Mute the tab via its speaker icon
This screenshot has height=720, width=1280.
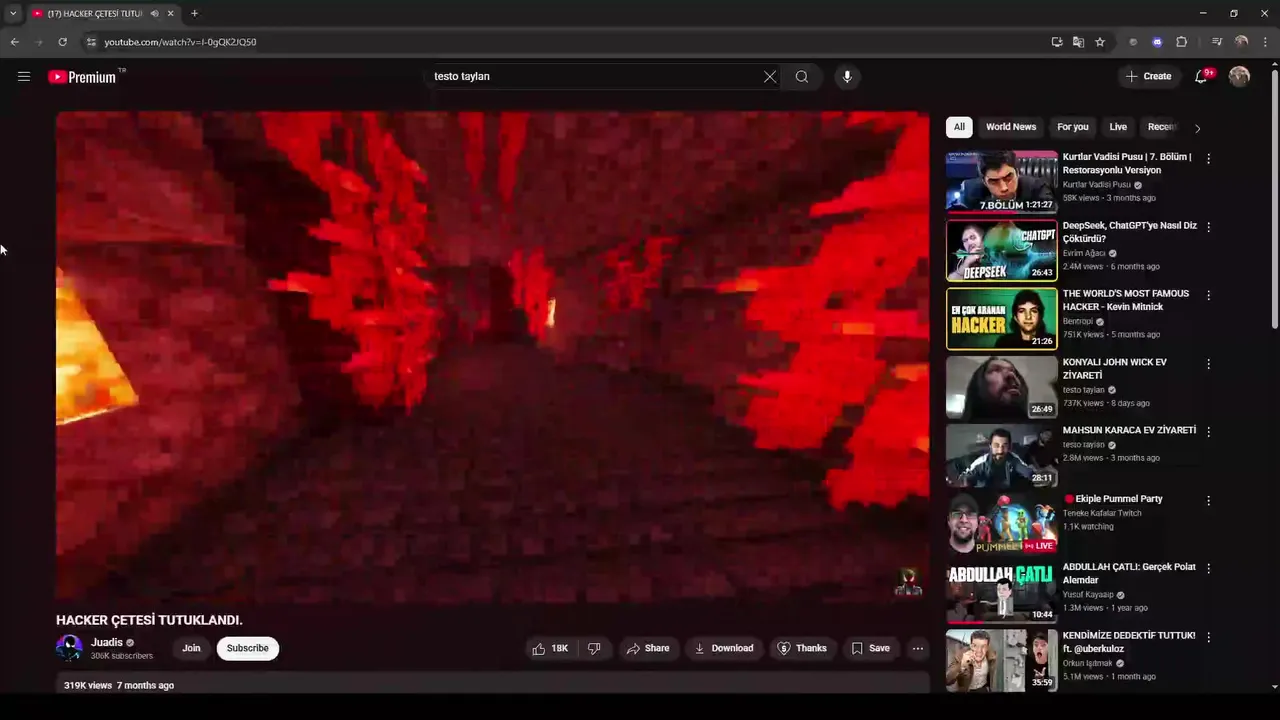click(154, 13)
